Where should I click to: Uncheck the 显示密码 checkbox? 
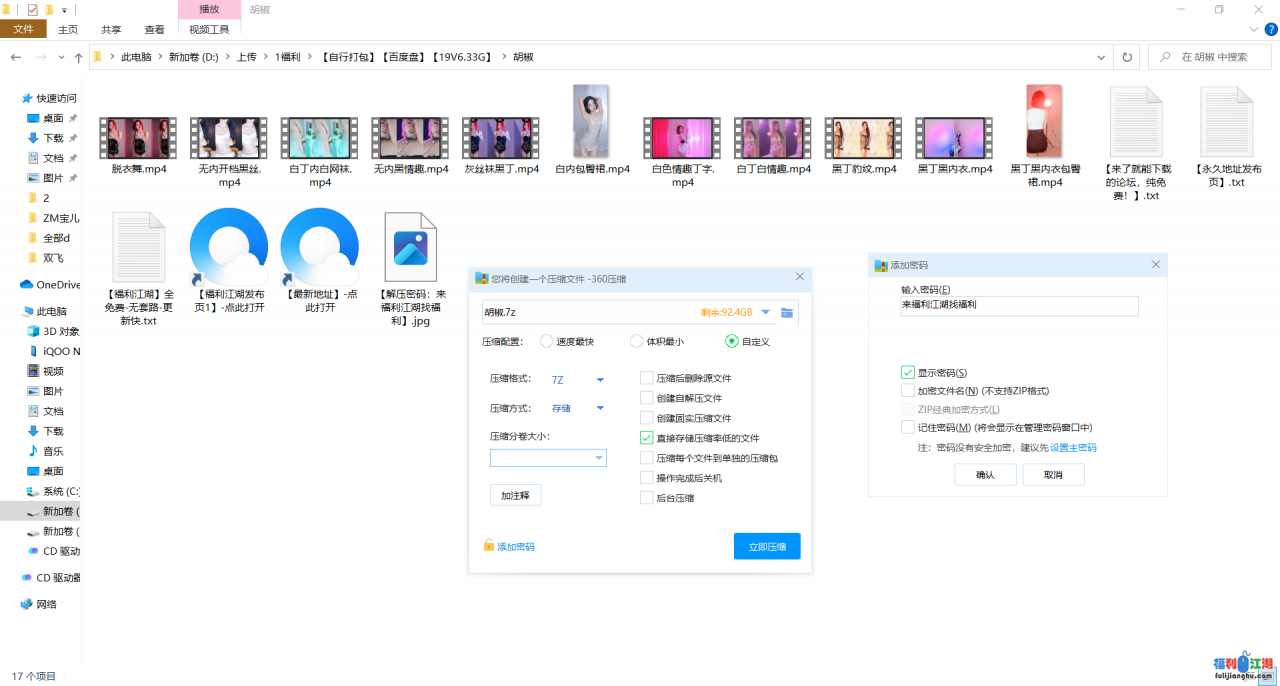click(x=908, y=373)
